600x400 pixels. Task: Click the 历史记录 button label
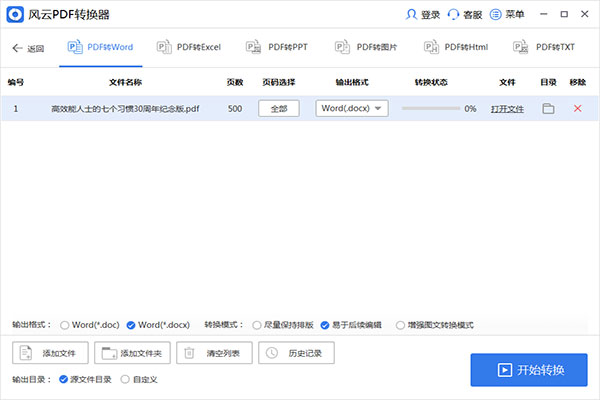[x=305, y=353]
